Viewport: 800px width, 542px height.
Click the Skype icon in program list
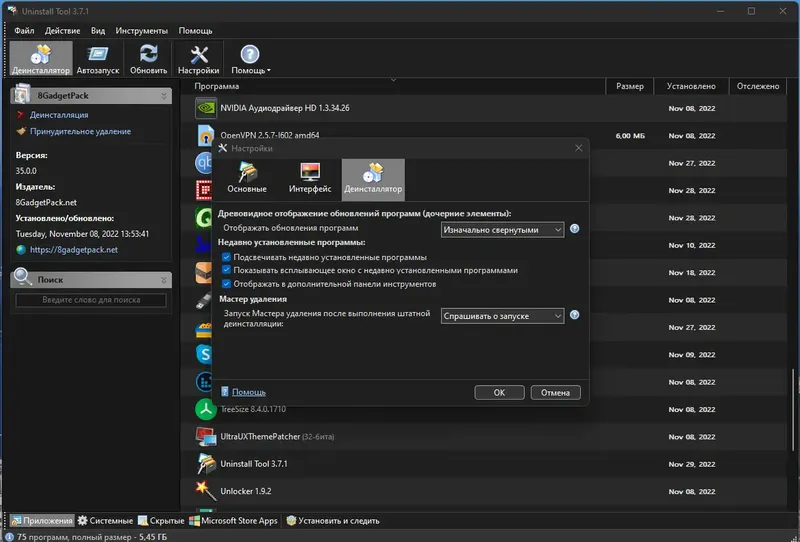click(x=204, y=354)
